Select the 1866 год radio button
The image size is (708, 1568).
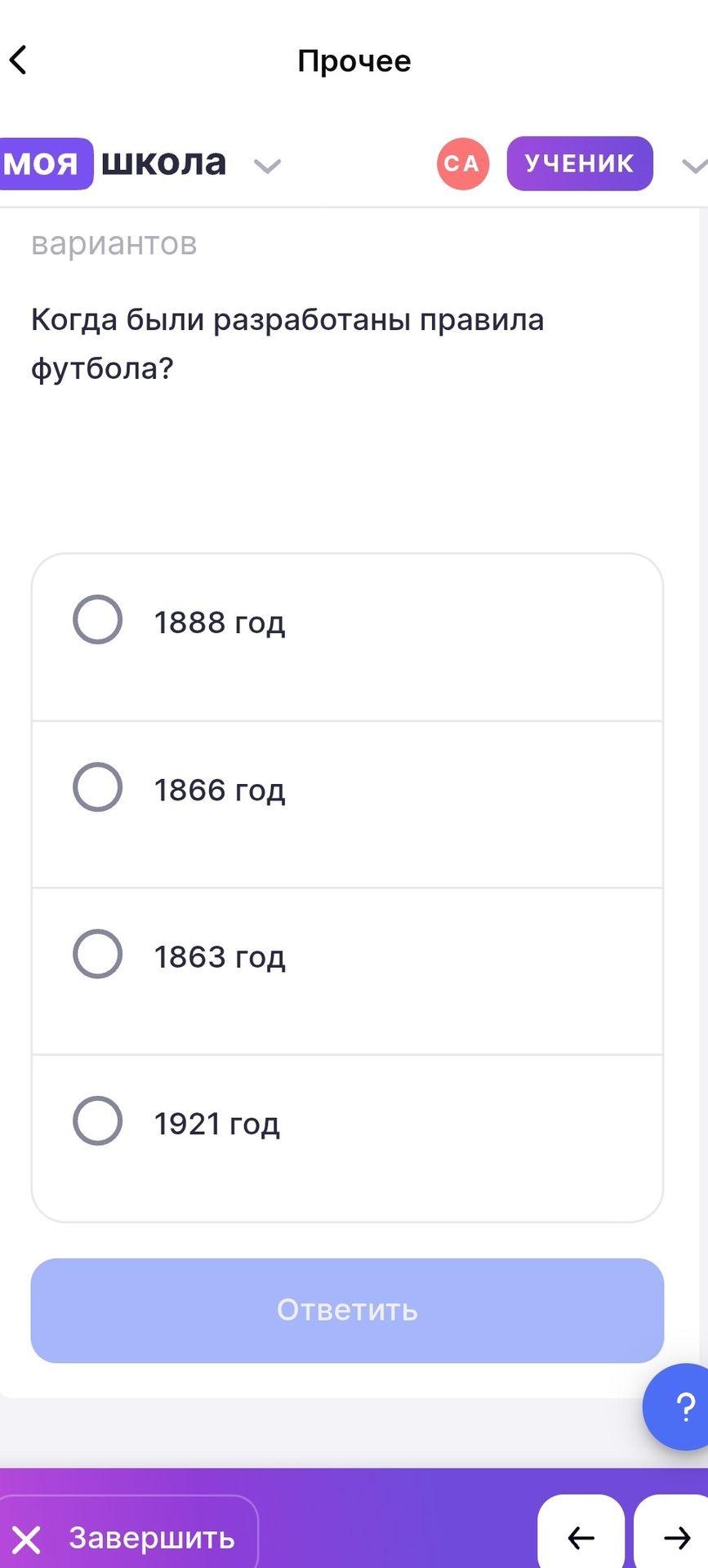coord(98,787)
